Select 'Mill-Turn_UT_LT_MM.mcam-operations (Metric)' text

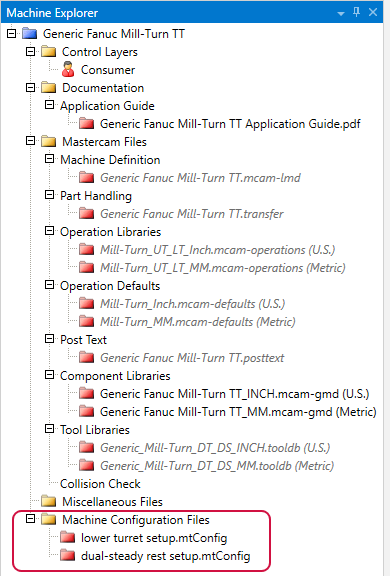click(x=223, y=268)
